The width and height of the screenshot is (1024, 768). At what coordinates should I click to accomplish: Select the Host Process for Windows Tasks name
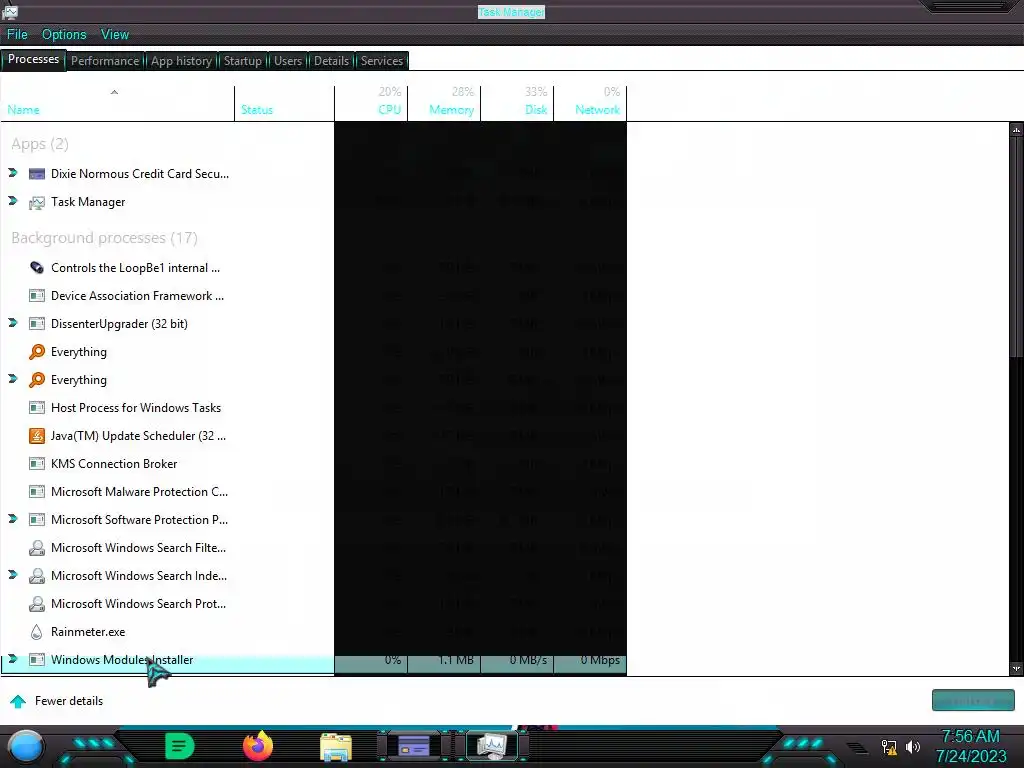136,408
